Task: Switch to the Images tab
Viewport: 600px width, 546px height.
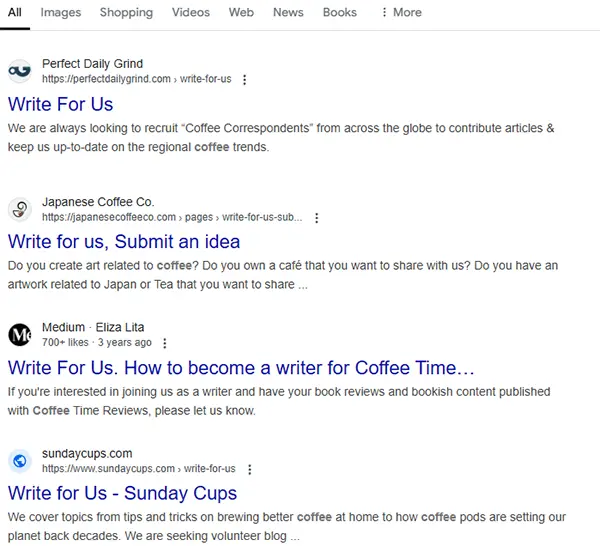Action: (x=61, y=13)
